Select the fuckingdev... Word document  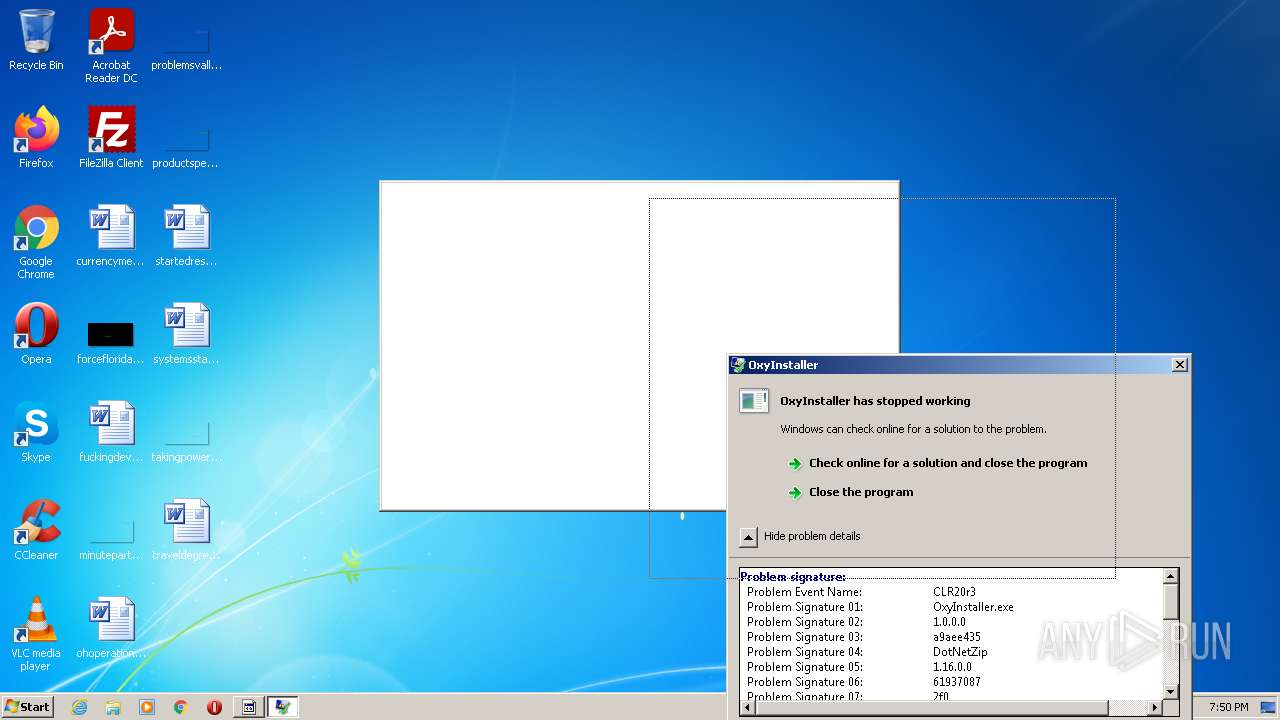(111, 432)
